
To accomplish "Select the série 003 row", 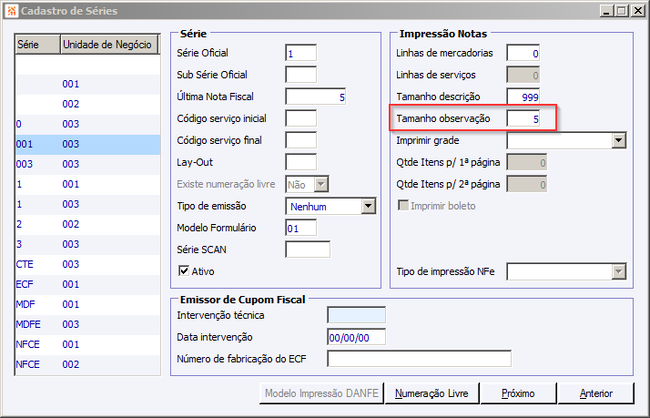I will 87,164.
